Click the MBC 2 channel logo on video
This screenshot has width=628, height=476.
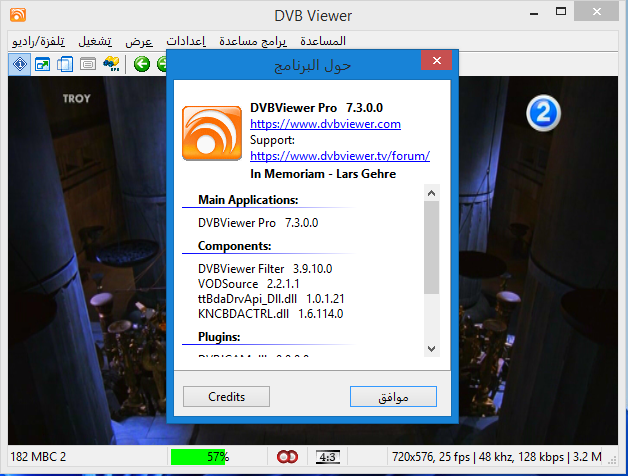click(543, 113)
